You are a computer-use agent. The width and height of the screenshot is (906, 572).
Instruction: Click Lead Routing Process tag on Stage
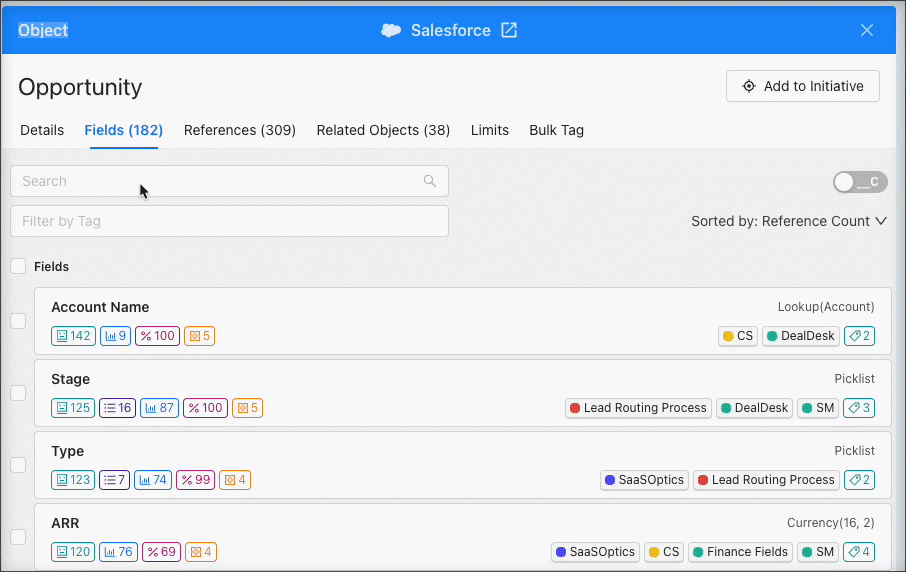(638, 408)
